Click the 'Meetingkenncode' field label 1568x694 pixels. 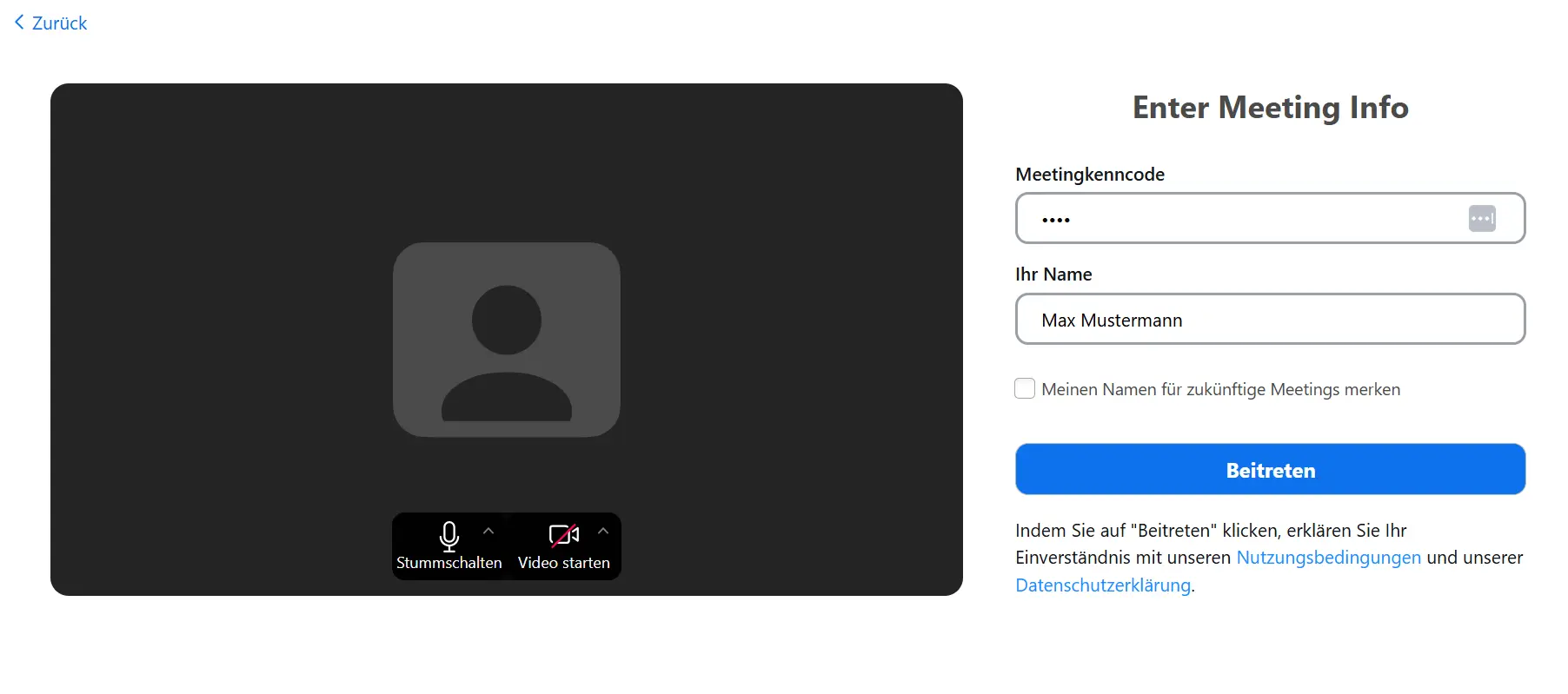point(1089,175)
